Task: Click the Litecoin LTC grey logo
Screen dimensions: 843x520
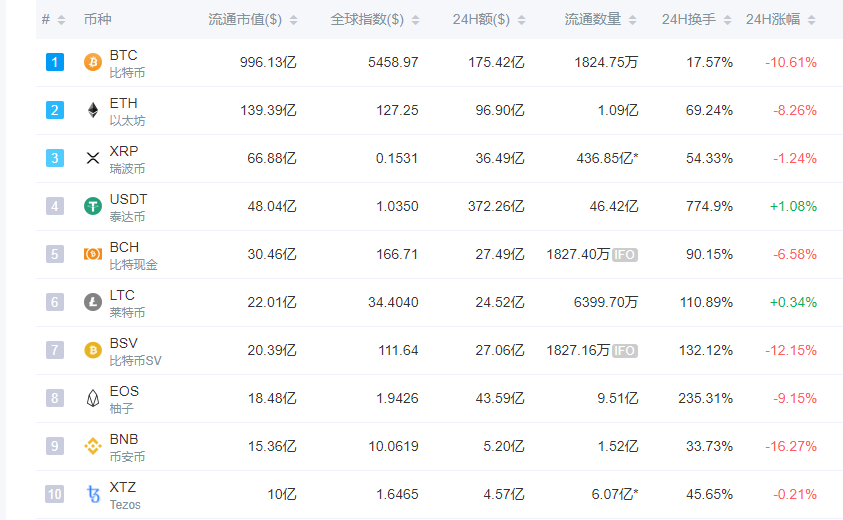Action: coord(93,302)
